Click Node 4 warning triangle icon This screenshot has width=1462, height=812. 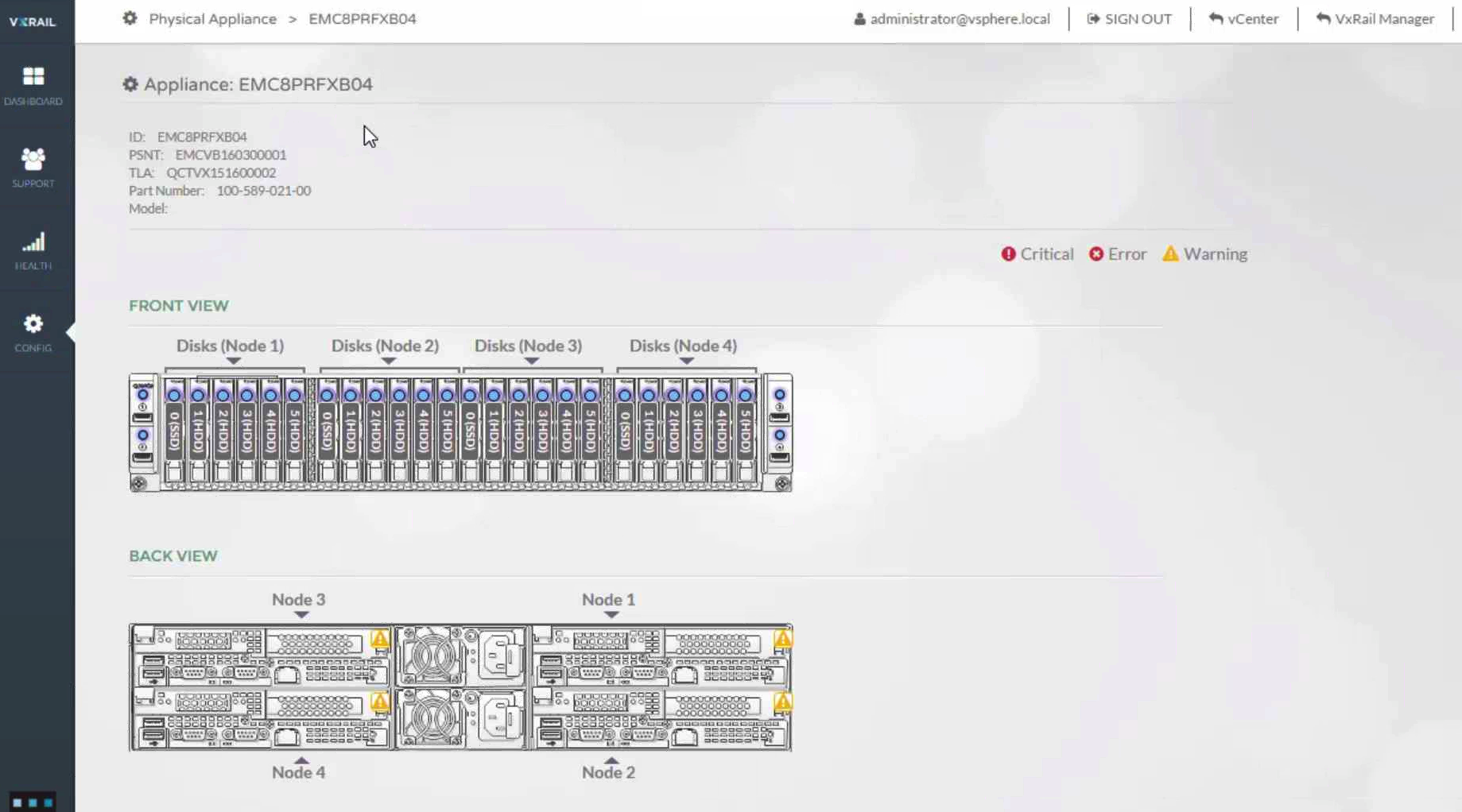tap(380, 702)
